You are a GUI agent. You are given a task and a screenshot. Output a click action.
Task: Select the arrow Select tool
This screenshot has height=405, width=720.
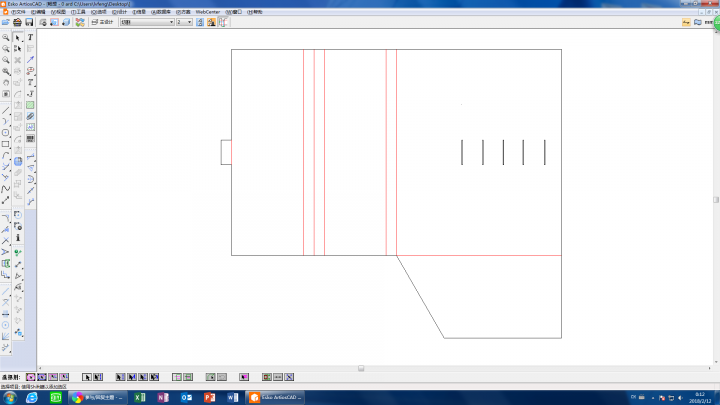pos(18,37)
